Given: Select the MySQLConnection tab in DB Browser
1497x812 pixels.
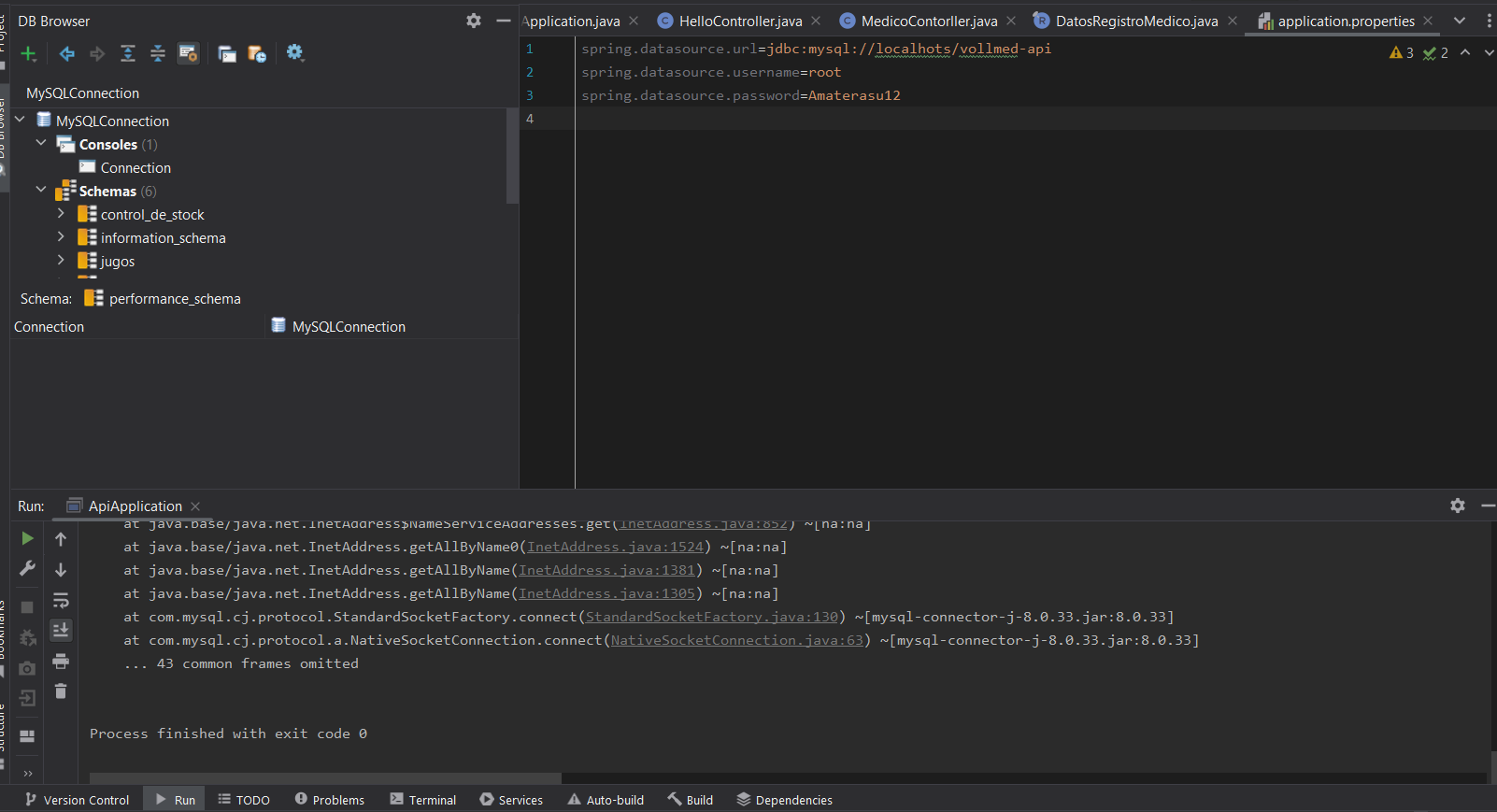Looking at the screenshot, I should (82, 93).
